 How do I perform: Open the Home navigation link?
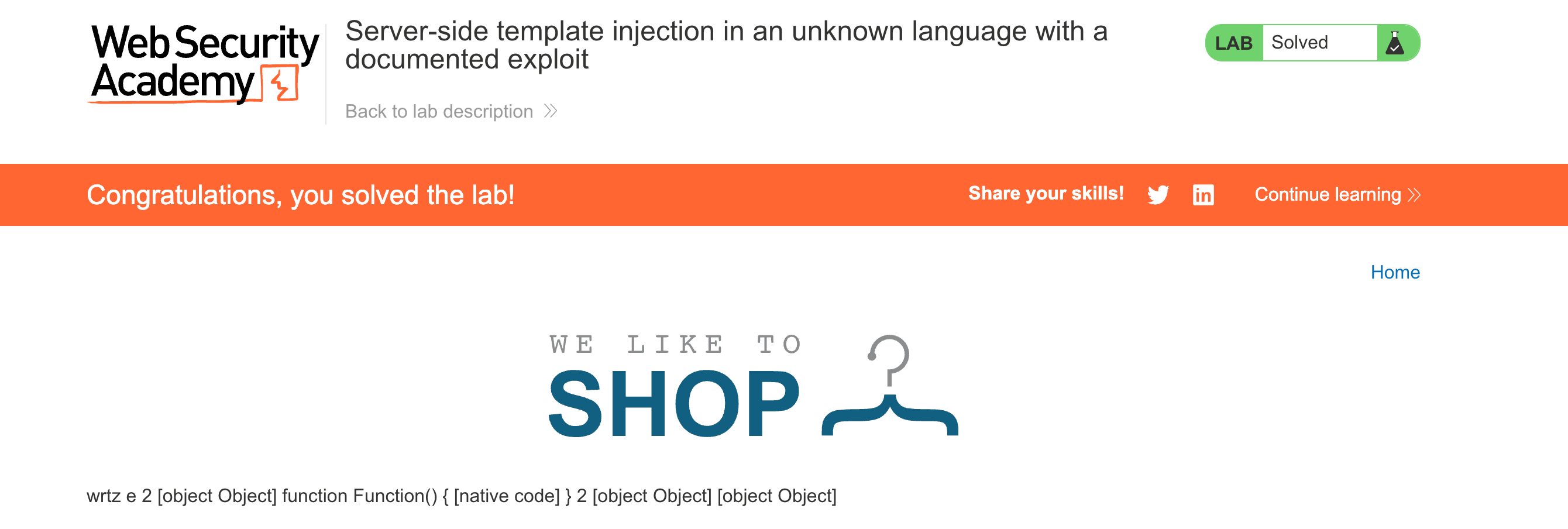1394,272
